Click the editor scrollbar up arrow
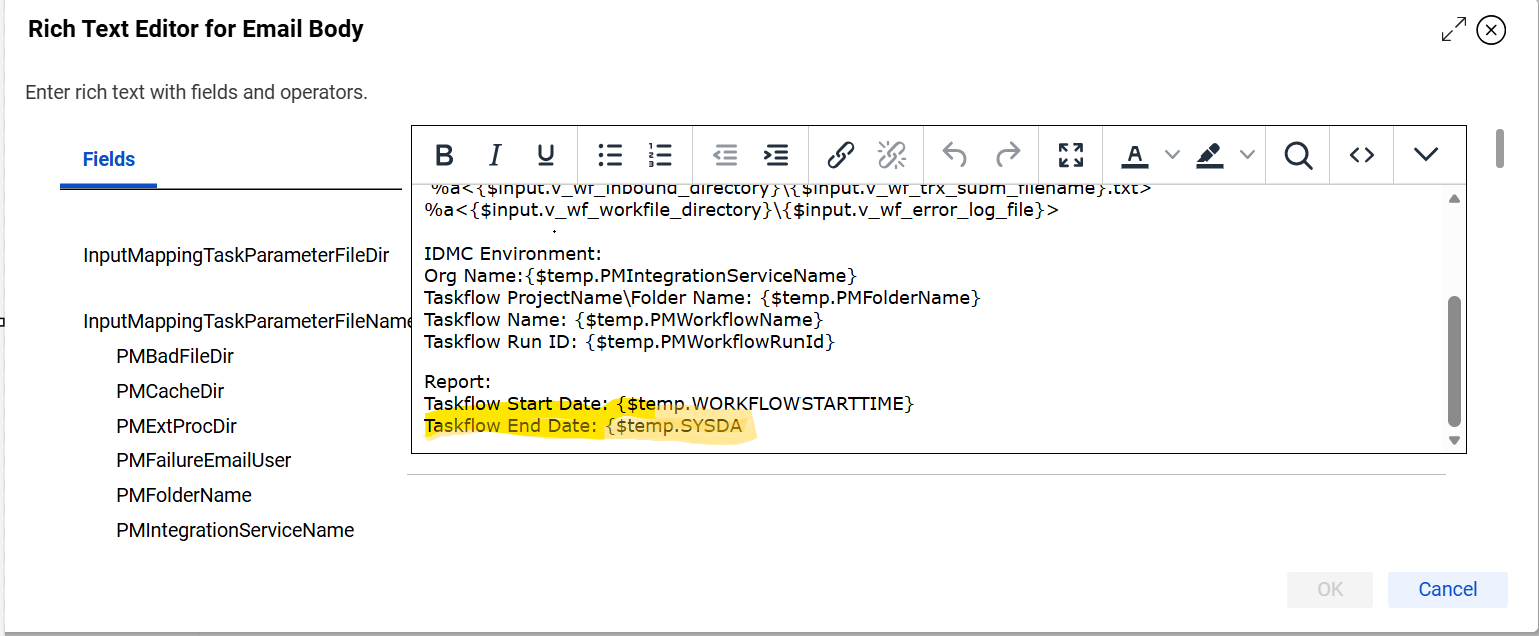Image resolution: width=1539 pixels, height=636 pixels. [x=1454, y=198]
